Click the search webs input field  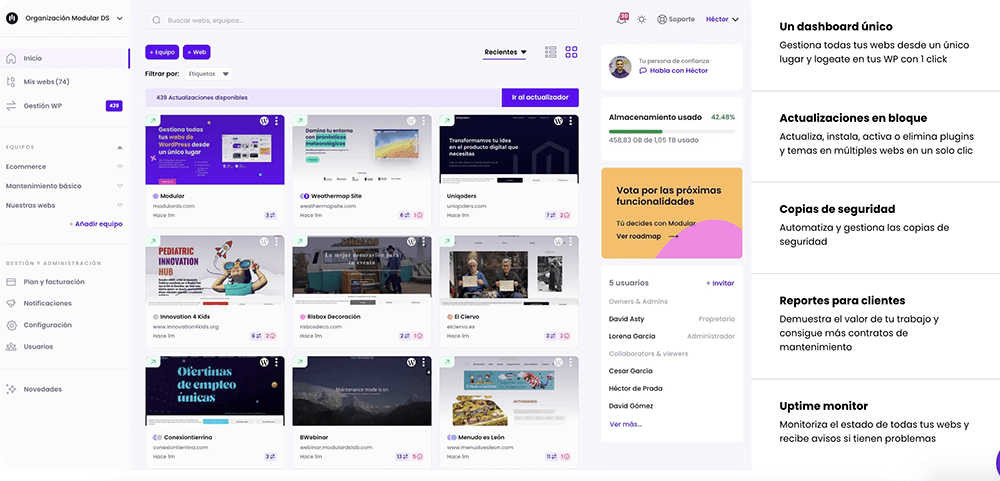(362, 20)
